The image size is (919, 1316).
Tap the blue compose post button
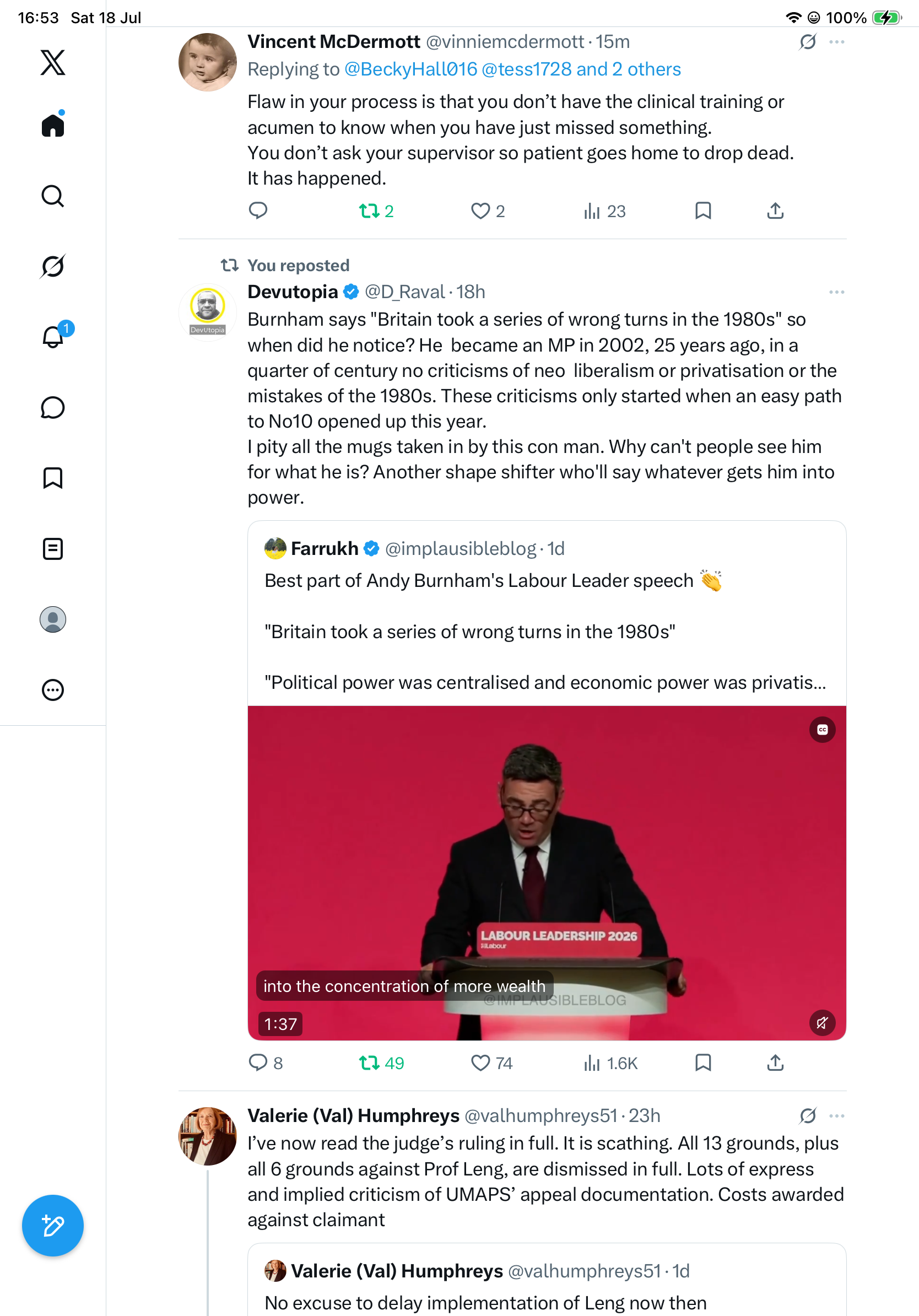(x=53, y=1226)
